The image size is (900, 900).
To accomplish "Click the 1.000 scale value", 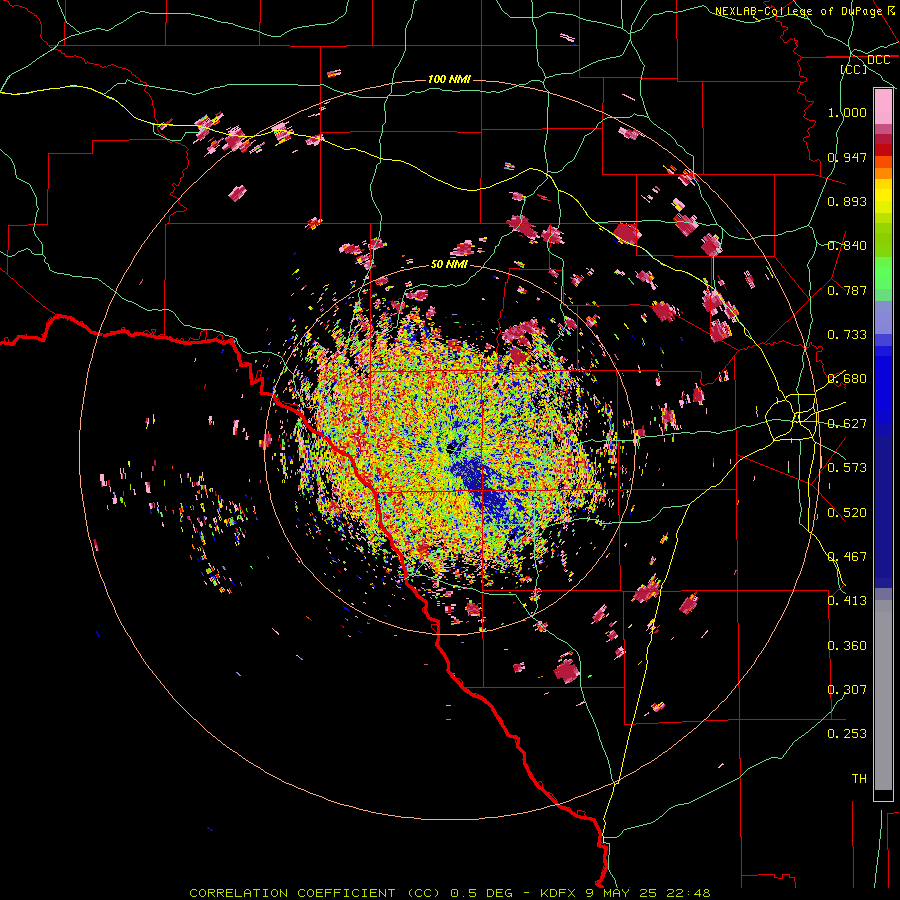I will [x=847, y=112].
